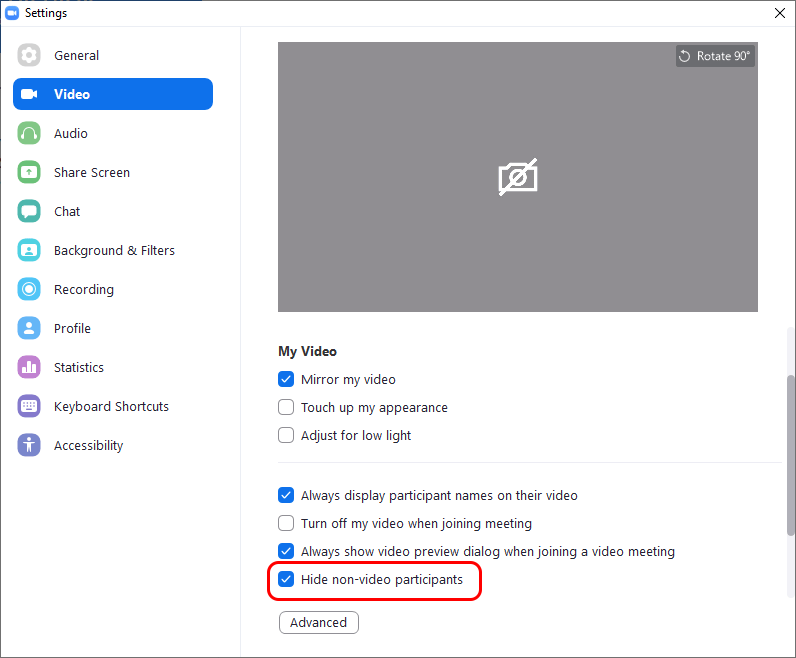This screenshot has width=796, height=658.
Task: Open Background & Filters settings
Action: pyautogui.click(x=113, y=250)
